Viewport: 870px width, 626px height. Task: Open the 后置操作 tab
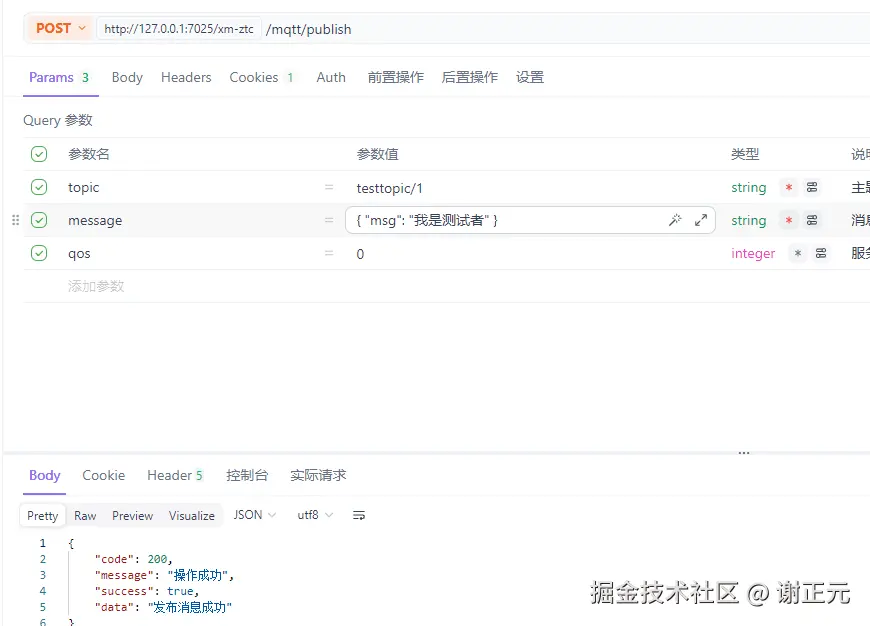(x=470, y=77)
